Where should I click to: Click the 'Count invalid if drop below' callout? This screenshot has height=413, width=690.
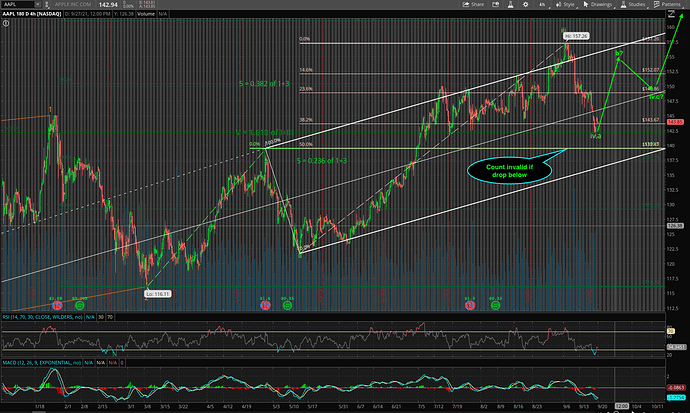coord(513,169)
